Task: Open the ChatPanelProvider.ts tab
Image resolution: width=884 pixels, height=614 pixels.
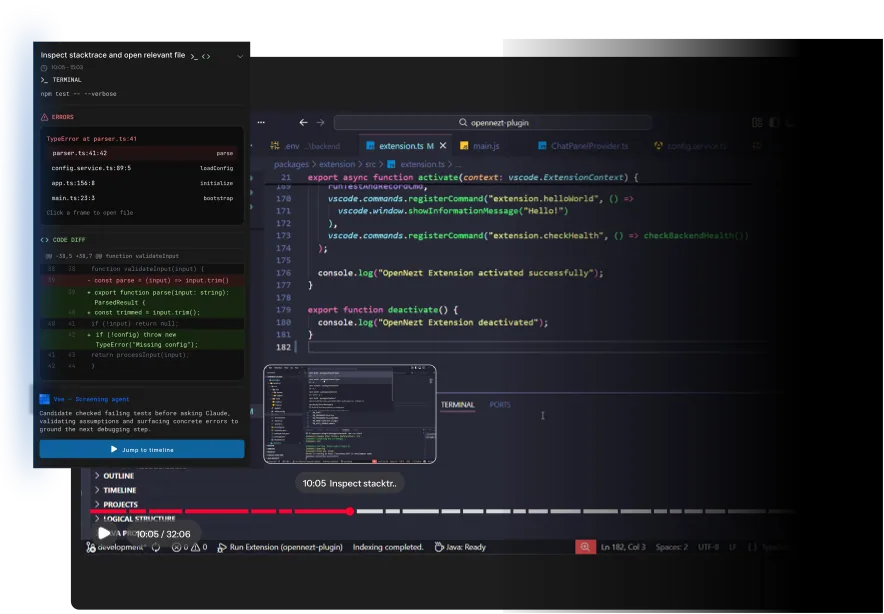Action: coord(584,146)
